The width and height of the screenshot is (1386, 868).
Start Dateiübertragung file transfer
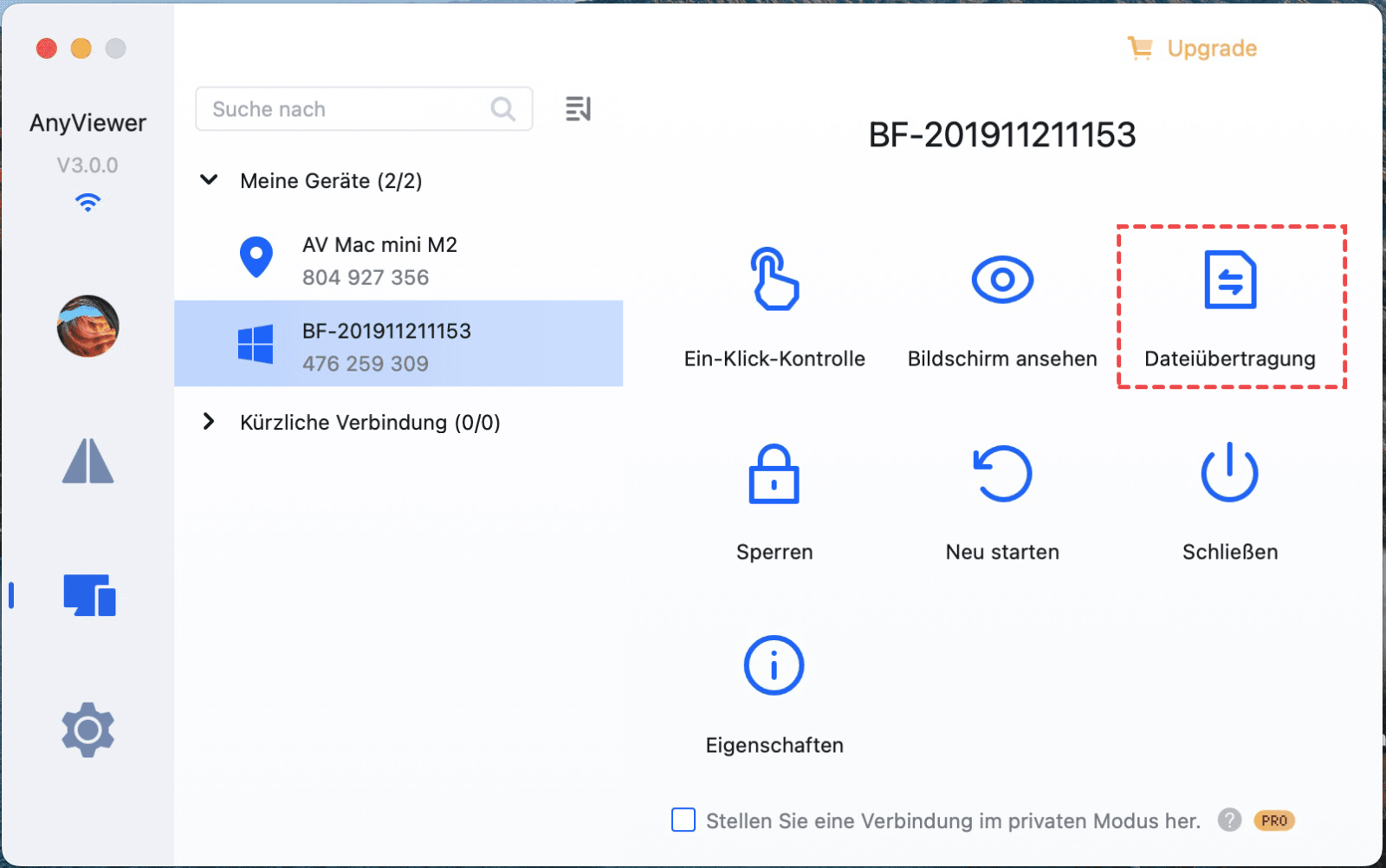coord(1229,281)
